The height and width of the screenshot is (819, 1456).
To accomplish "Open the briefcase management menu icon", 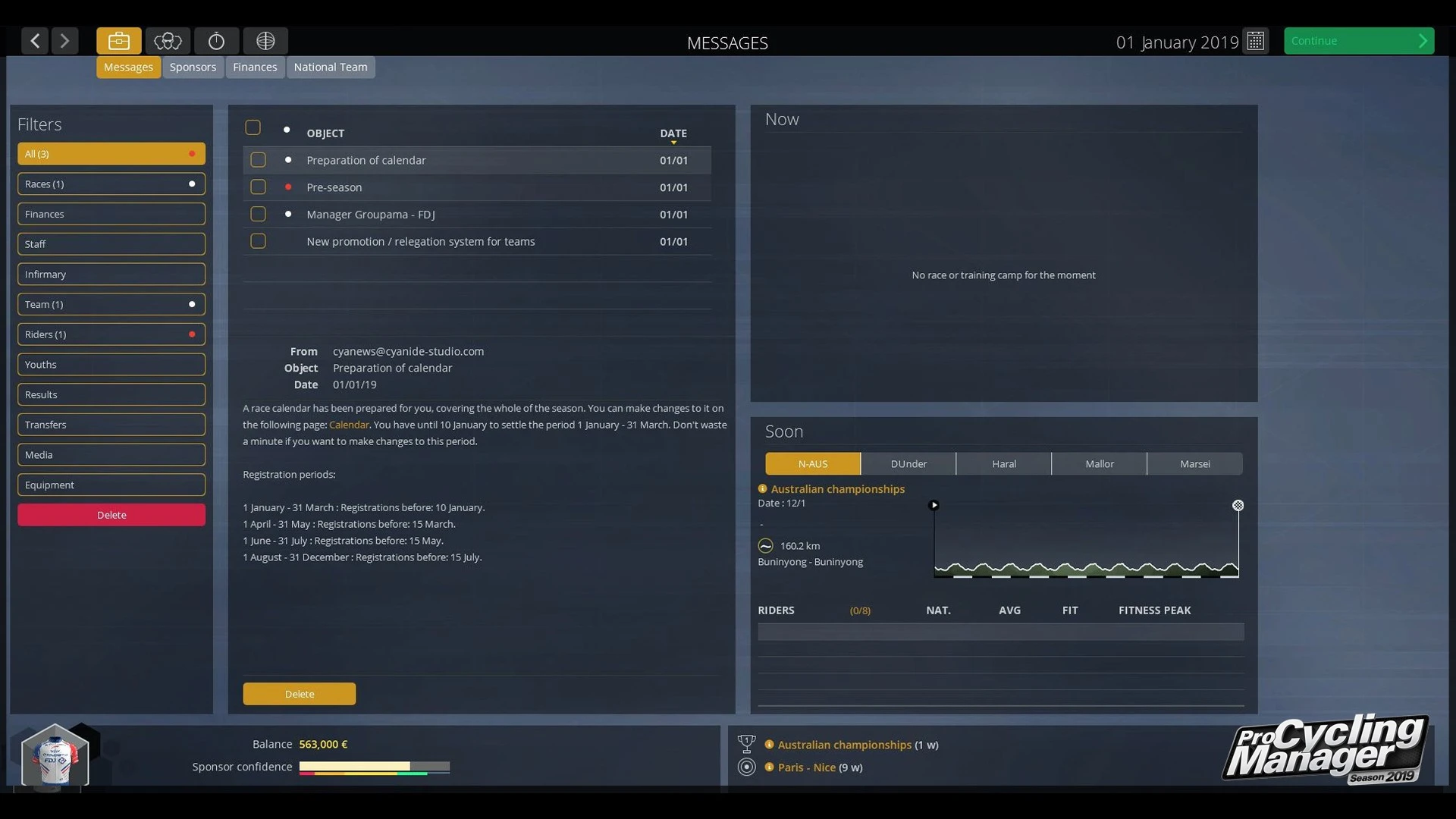I will [119, 41].
